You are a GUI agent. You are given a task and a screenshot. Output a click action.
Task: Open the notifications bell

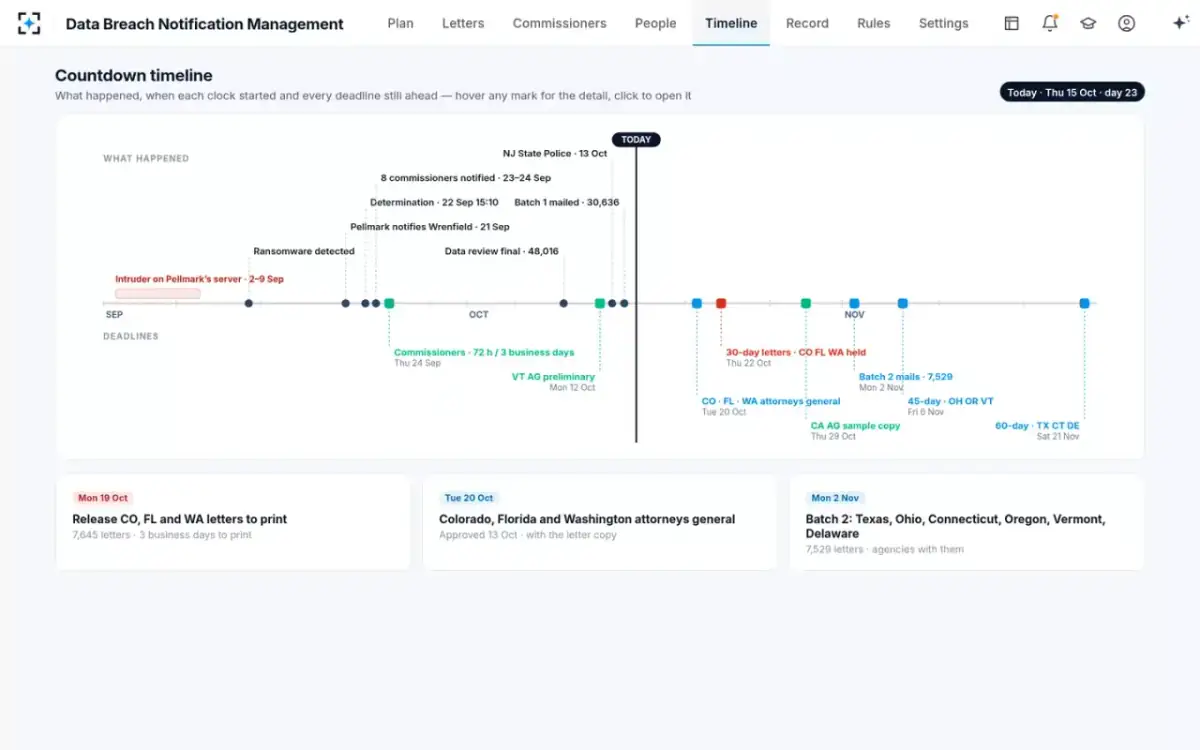click(x=1049, y=23)
